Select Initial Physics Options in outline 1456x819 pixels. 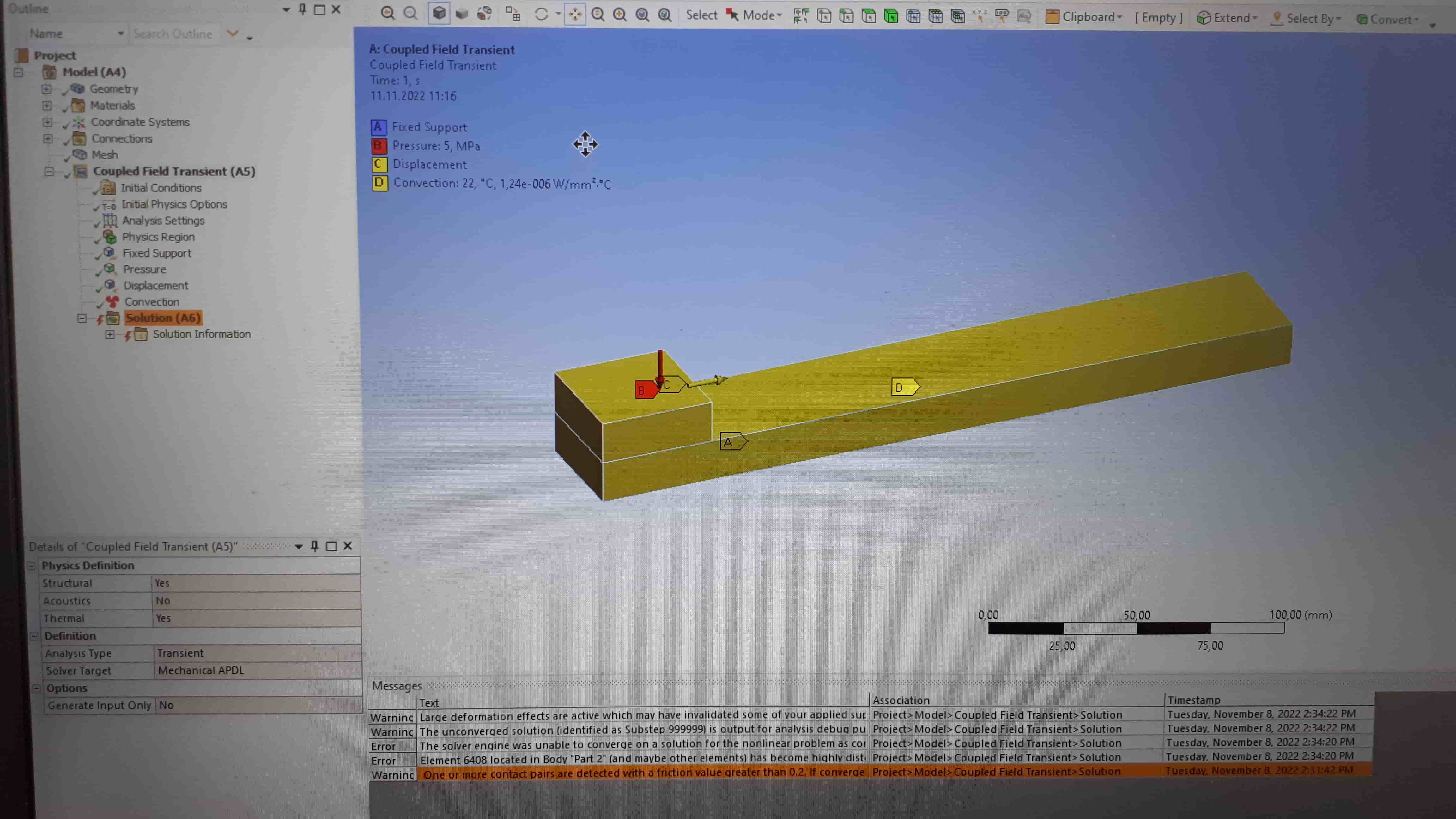(174, 205)
